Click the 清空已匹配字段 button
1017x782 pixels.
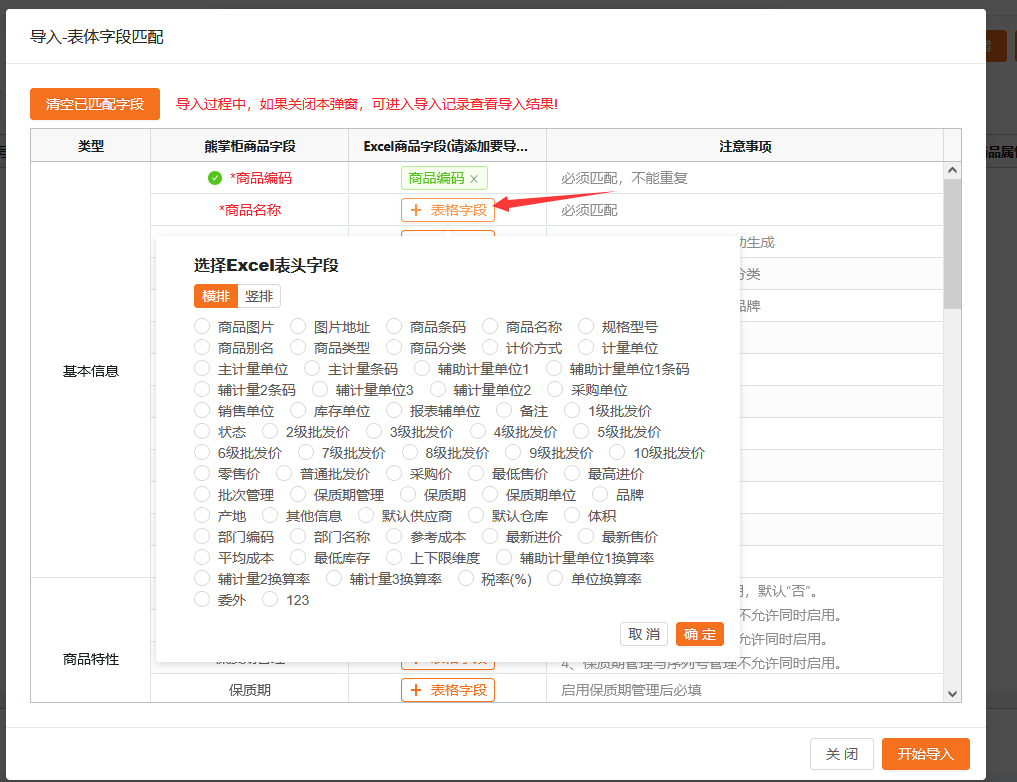click(95, 104)
